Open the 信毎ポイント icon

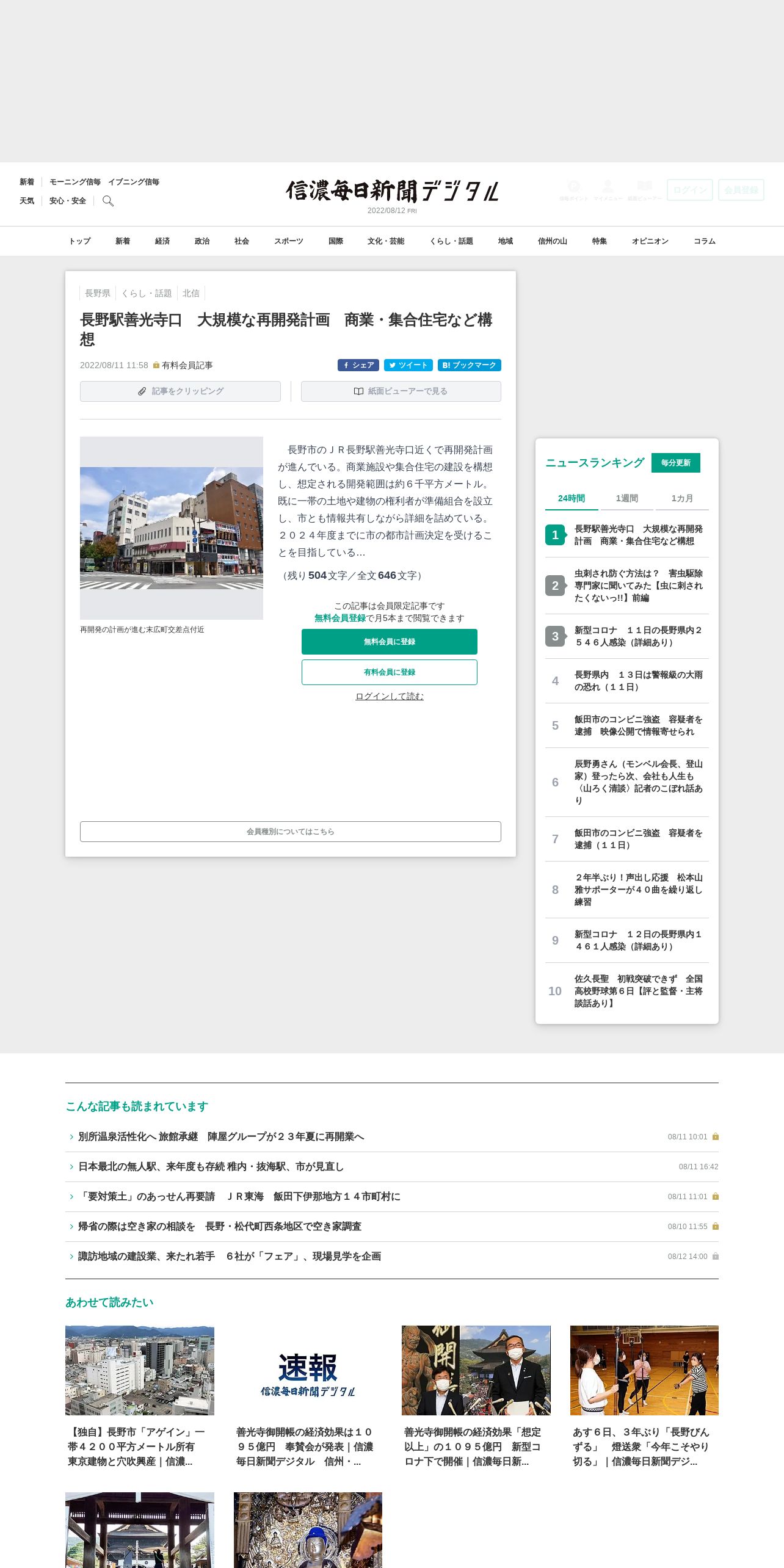point(574,190)
